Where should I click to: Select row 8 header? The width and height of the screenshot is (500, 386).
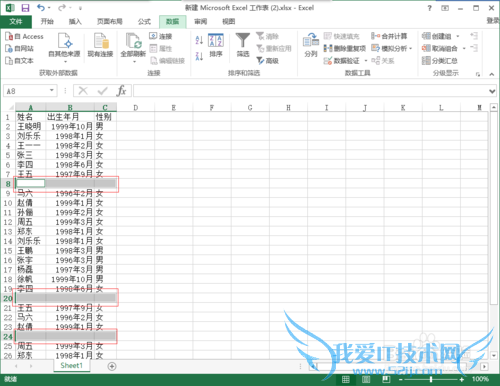coord(8,184)
